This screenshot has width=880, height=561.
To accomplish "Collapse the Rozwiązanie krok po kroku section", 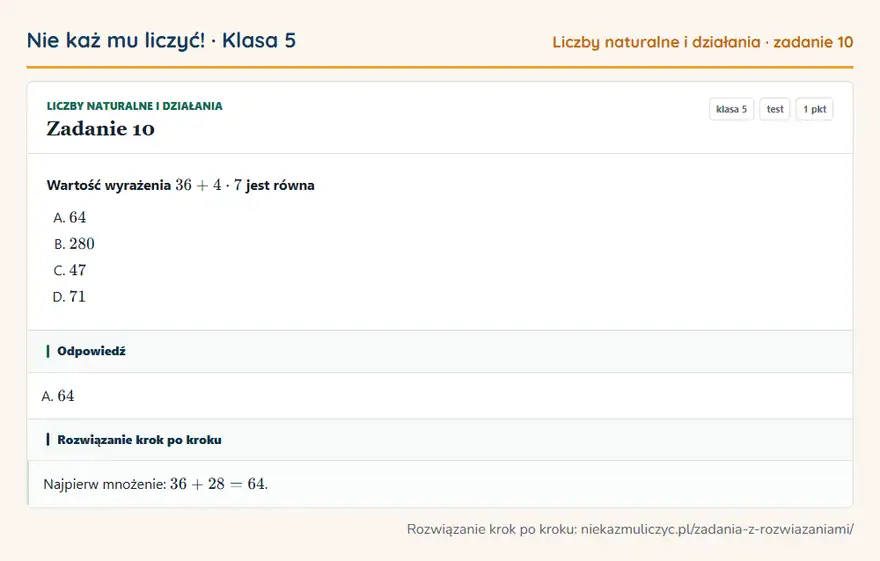I will [440, 440].
